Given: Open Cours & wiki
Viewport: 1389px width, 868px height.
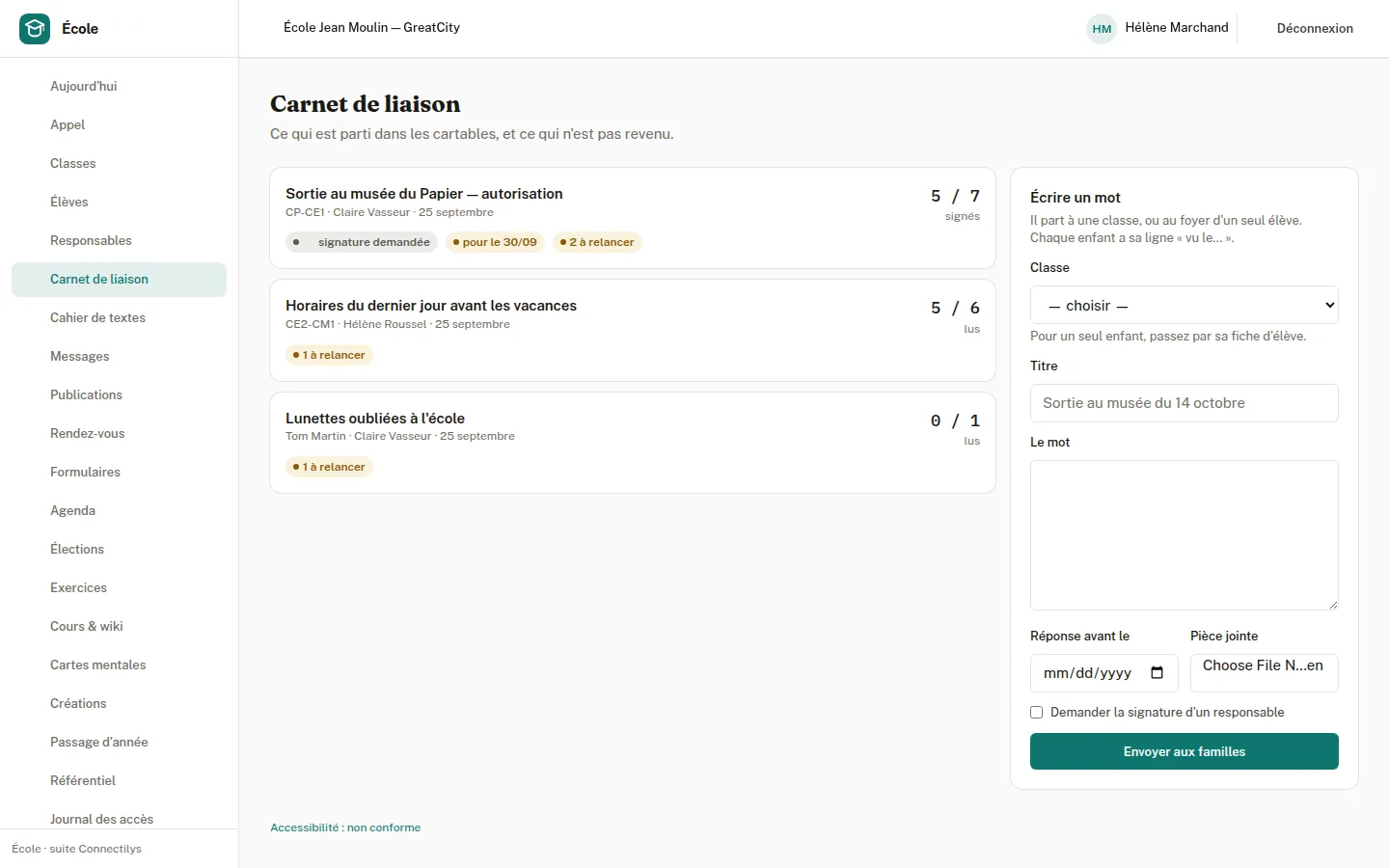Looking at the screenshot, I should [x=119, y=626].
